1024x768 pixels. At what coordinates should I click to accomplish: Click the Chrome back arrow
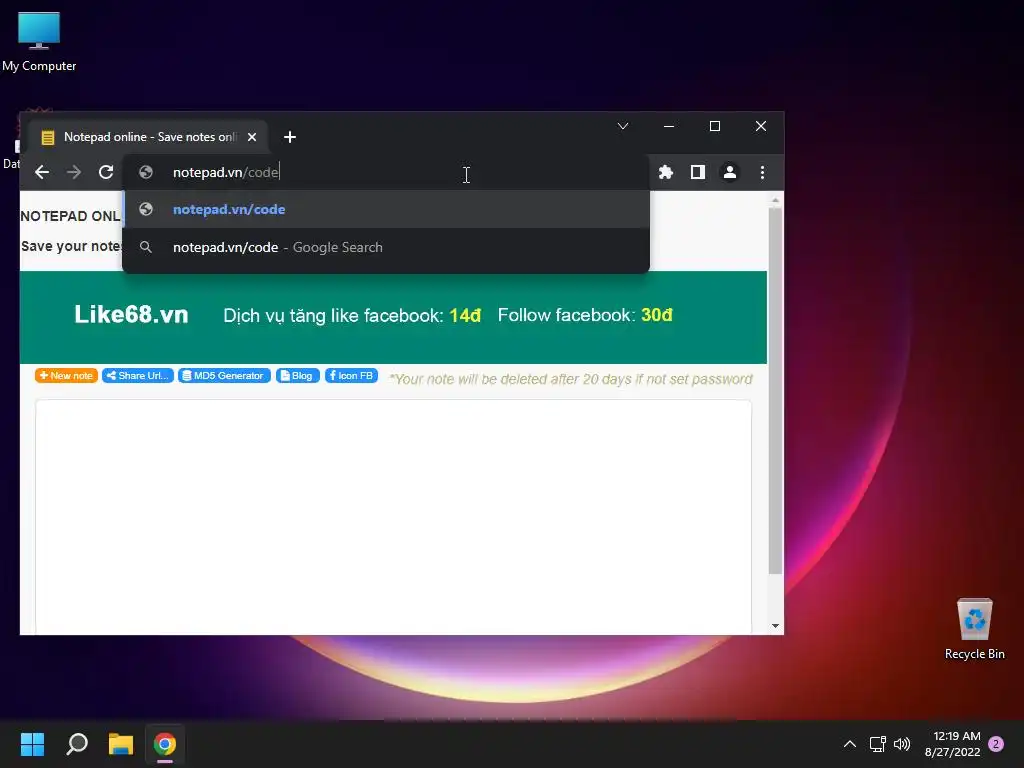(x=42, y=172)
